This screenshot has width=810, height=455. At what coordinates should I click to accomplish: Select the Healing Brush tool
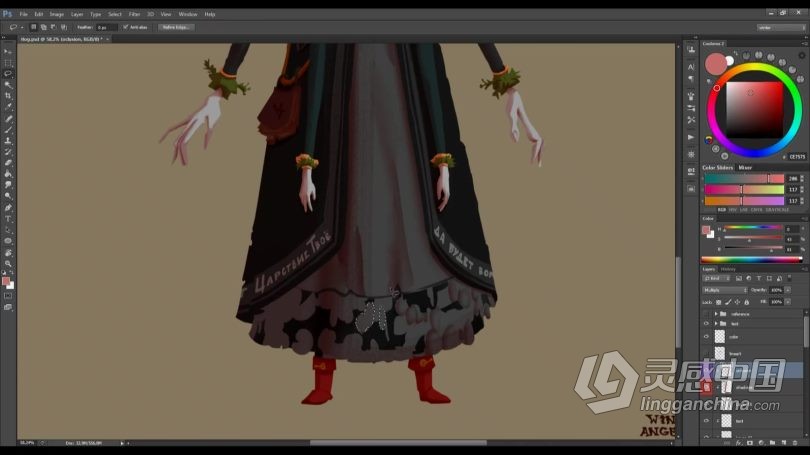[8, 118]
